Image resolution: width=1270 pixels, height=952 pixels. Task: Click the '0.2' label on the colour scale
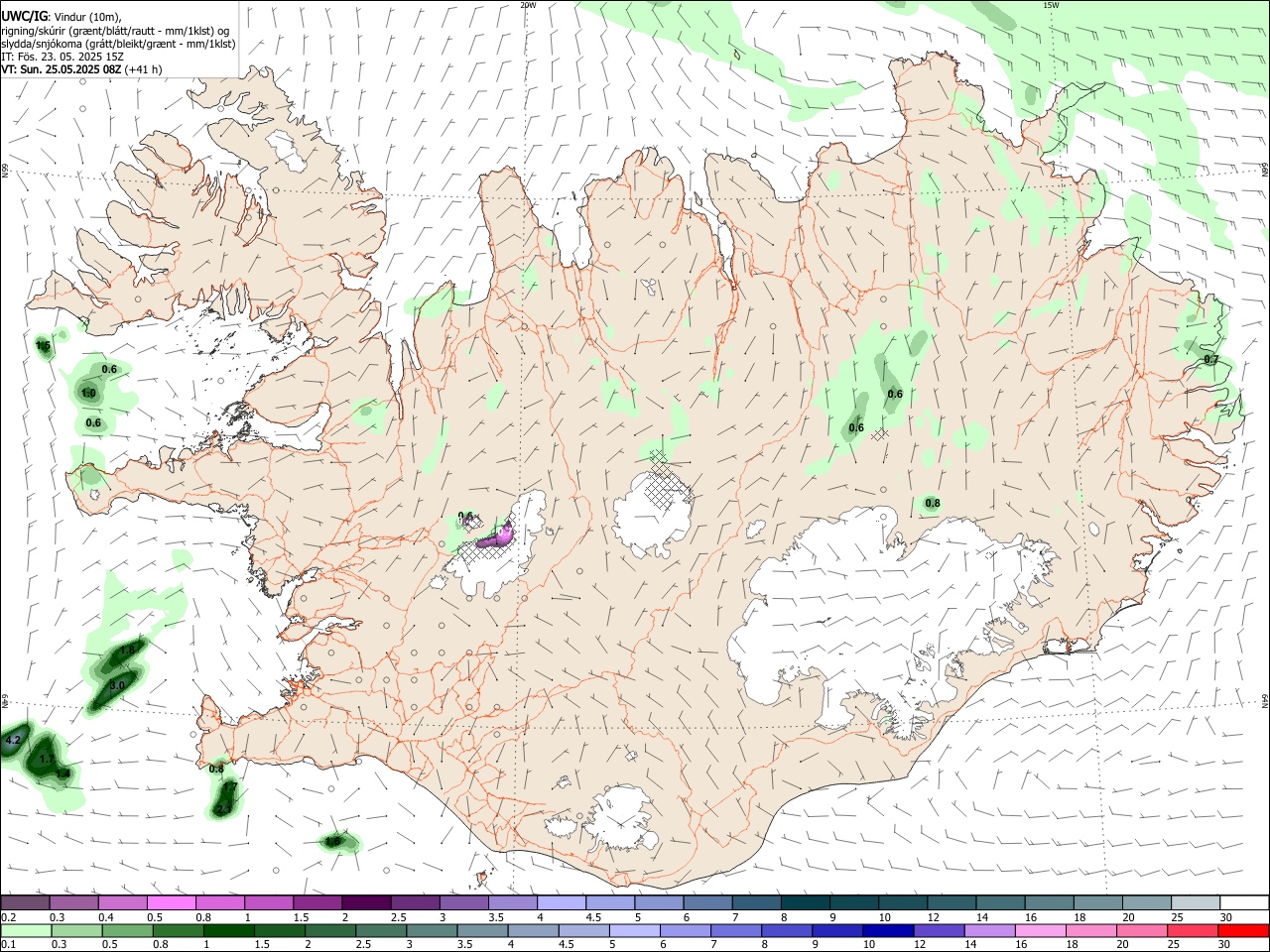click(8, 917)
